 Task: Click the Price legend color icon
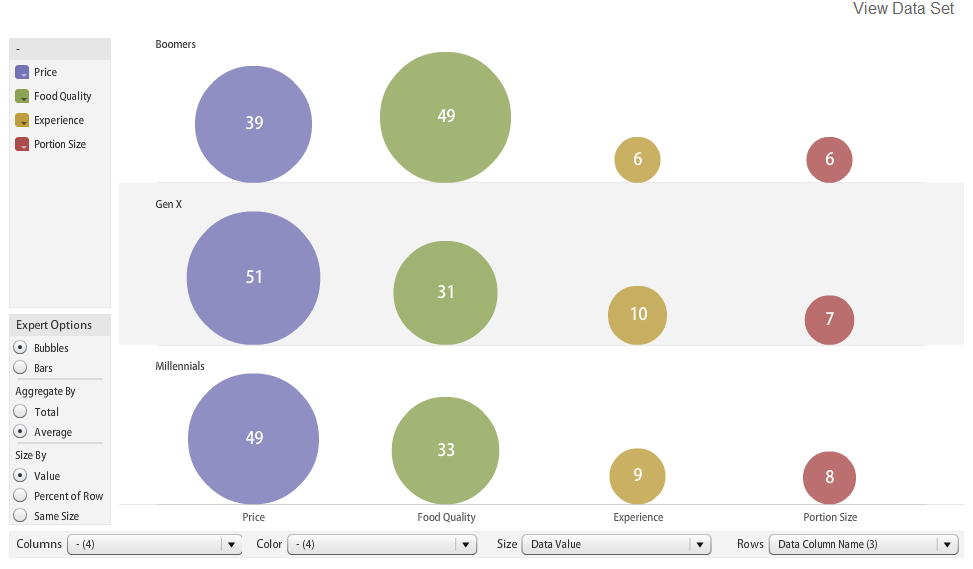[x=22, y=72]
